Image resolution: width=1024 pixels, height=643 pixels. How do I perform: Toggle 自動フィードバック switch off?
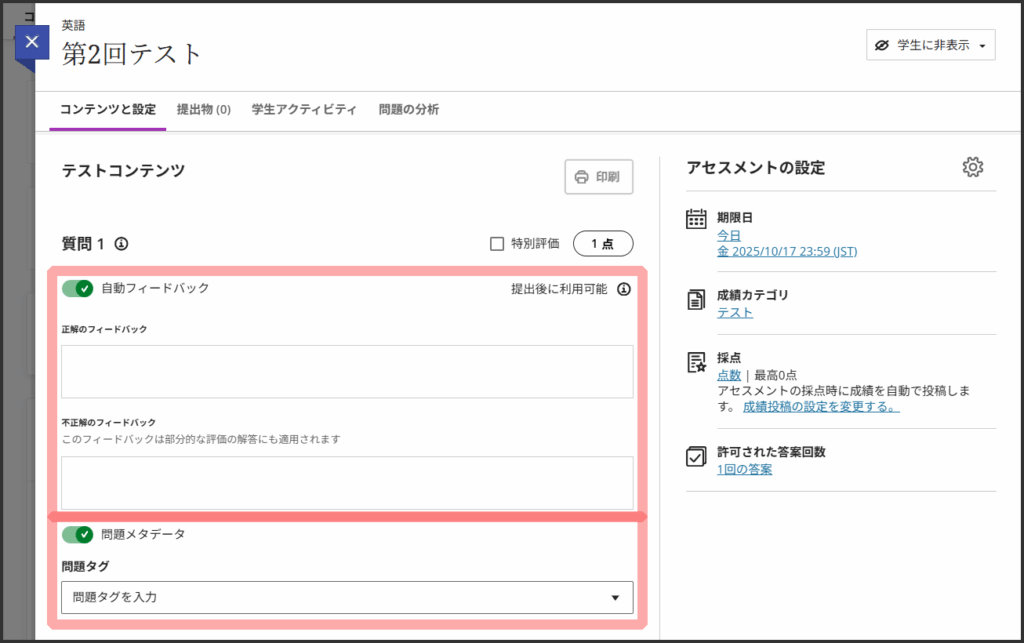77,288
